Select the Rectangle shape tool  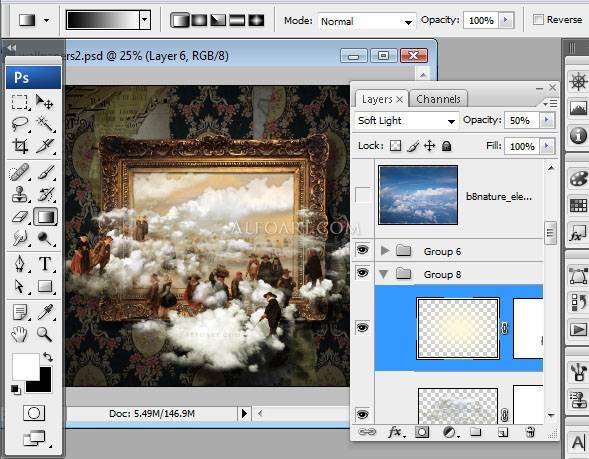pos(45,287)
